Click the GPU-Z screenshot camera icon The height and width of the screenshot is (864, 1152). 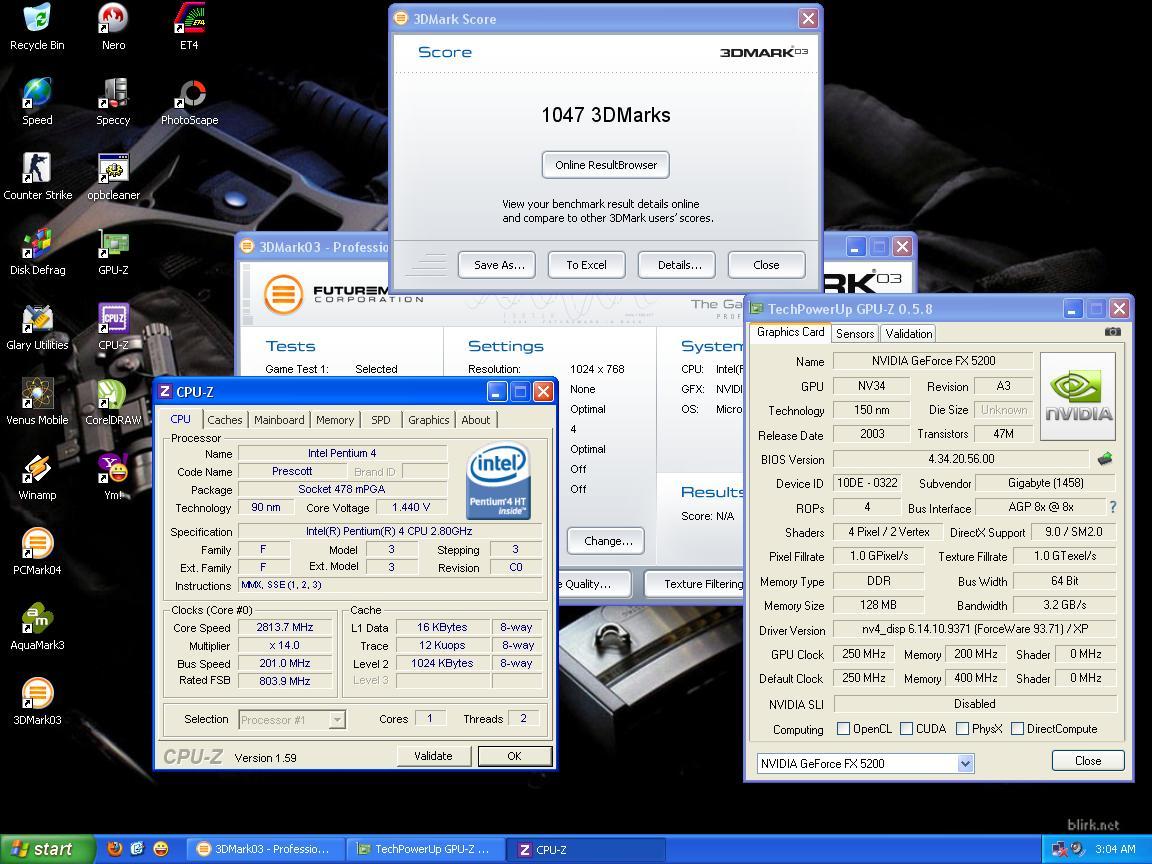pos(1112,332)
